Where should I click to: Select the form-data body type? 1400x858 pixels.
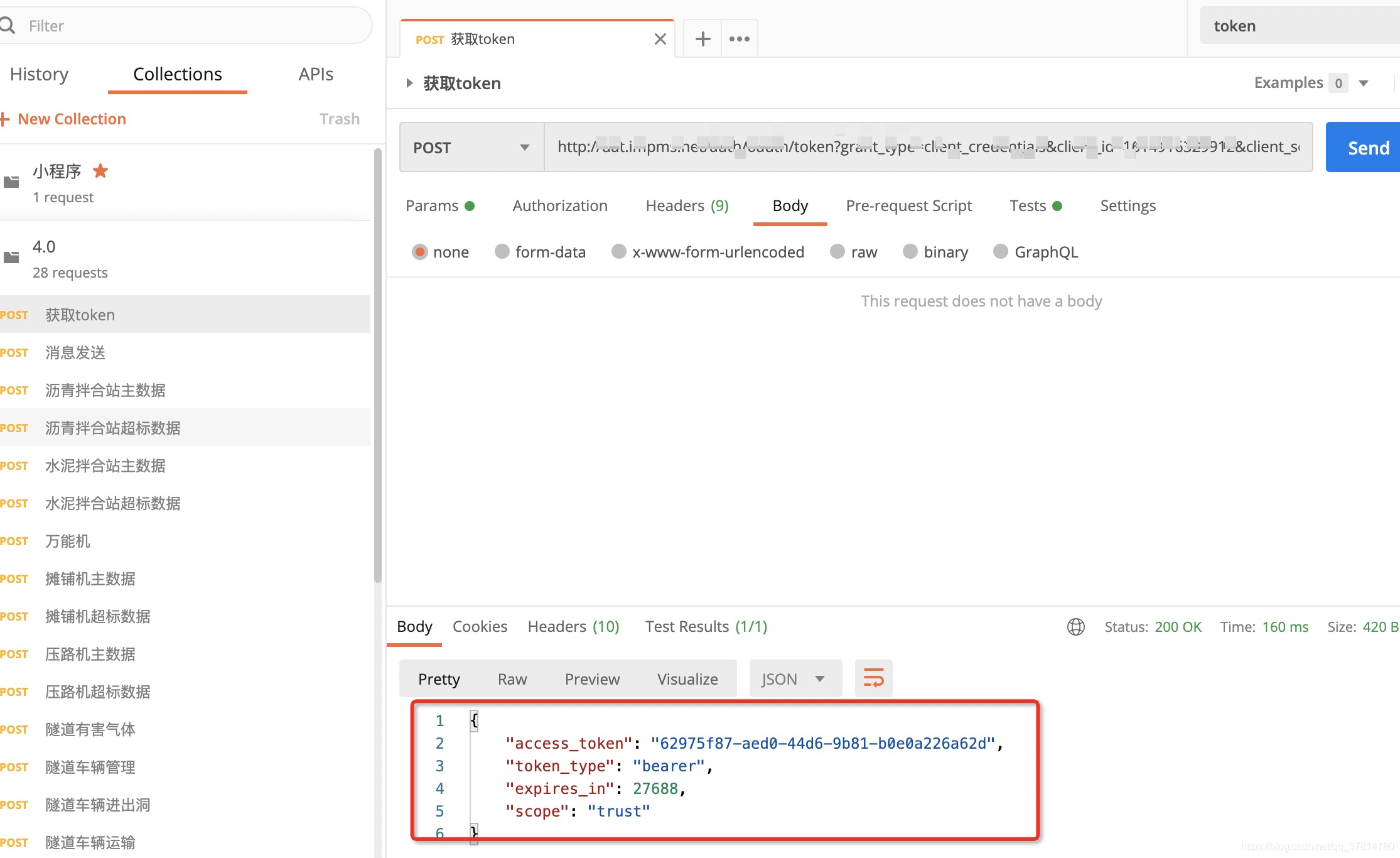click(502, 252)
